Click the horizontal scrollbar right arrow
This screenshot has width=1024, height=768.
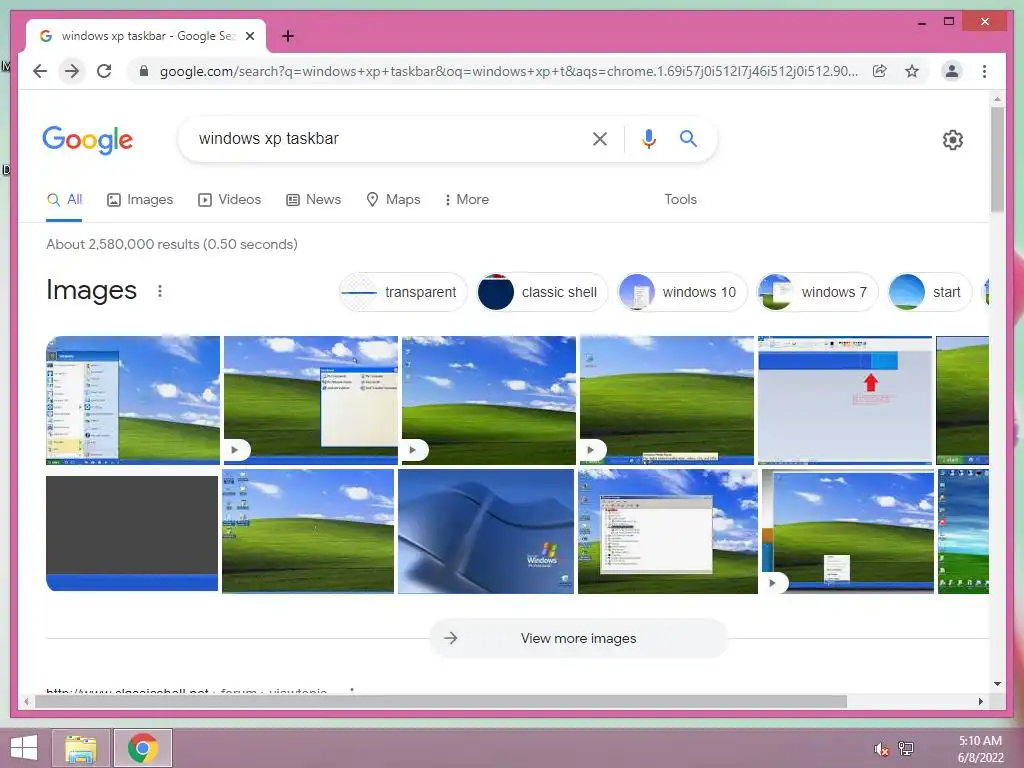[x=981, y=701]
